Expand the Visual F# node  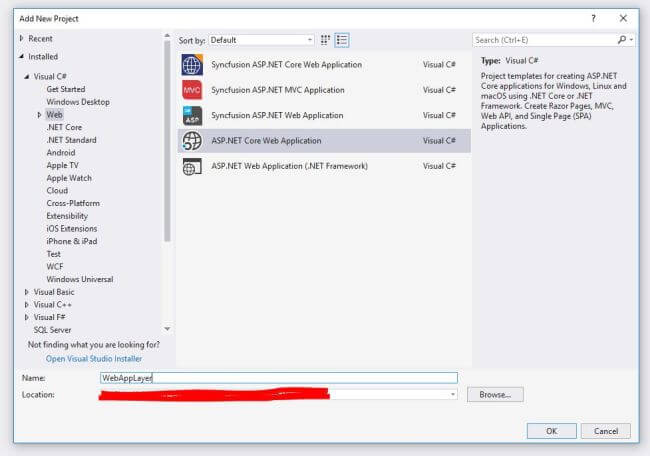click(x=27, y=317)
